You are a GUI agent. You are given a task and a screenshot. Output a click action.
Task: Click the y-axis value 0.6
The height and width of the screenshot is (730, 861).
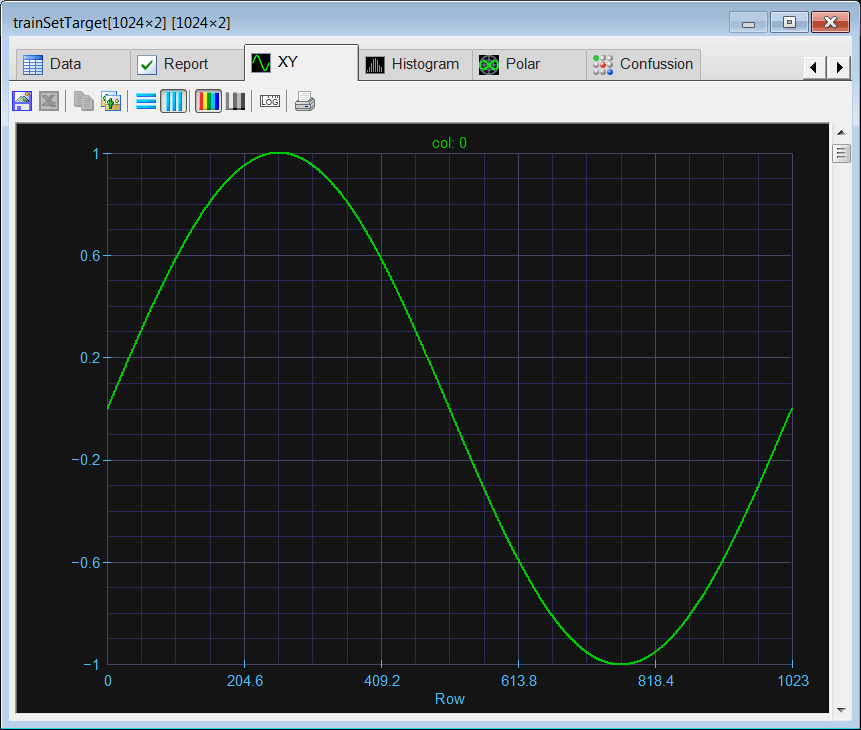coord(90,256)
